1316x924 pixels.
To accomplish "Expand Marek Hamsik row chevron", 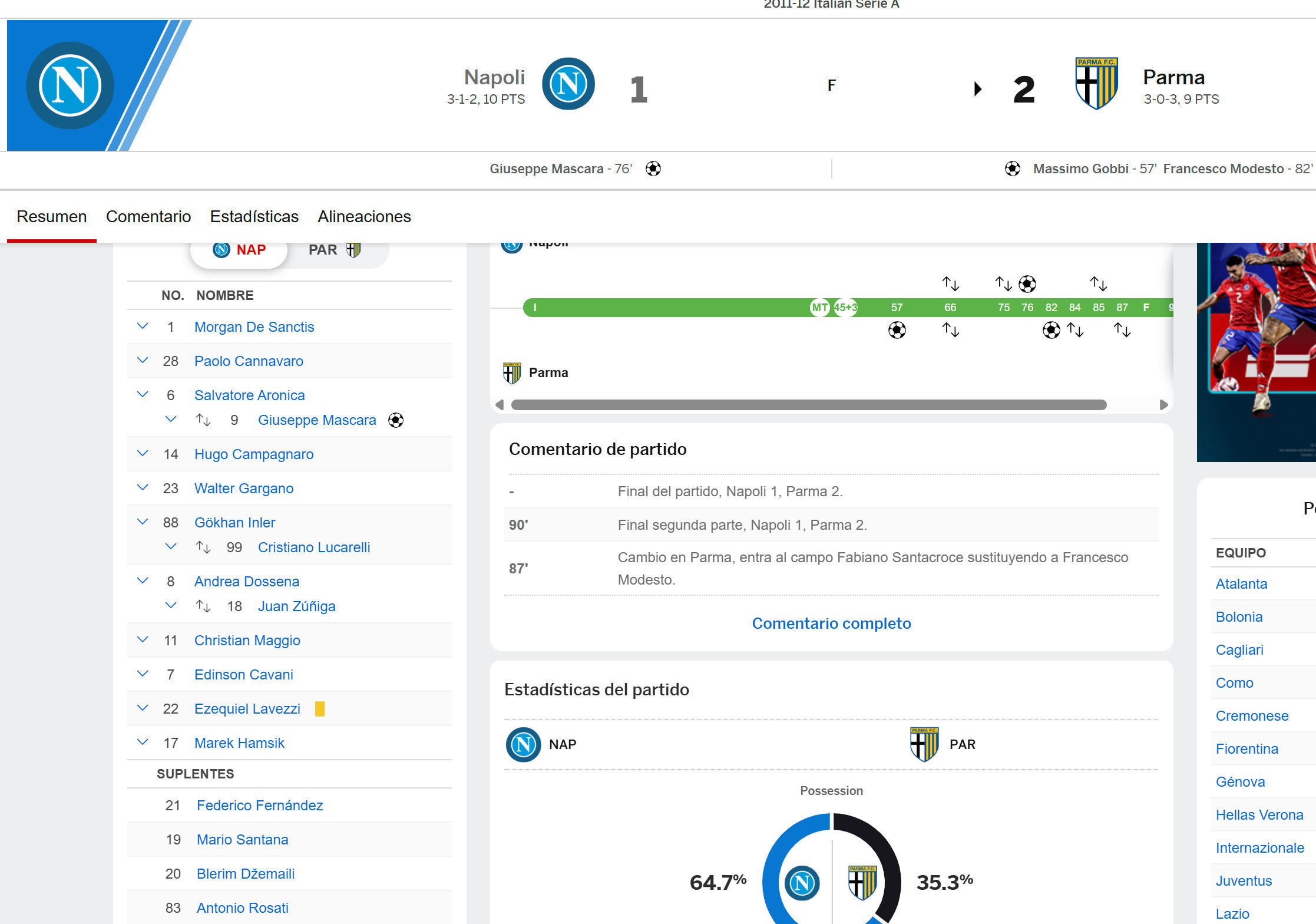I will tap(143, 742).
